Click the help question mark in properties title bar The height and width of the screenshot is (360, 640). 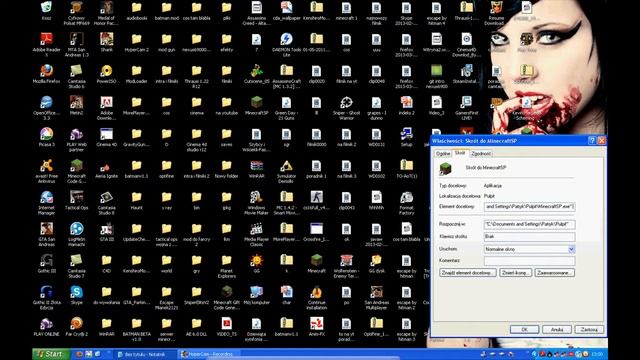click(x=592, y=140)
